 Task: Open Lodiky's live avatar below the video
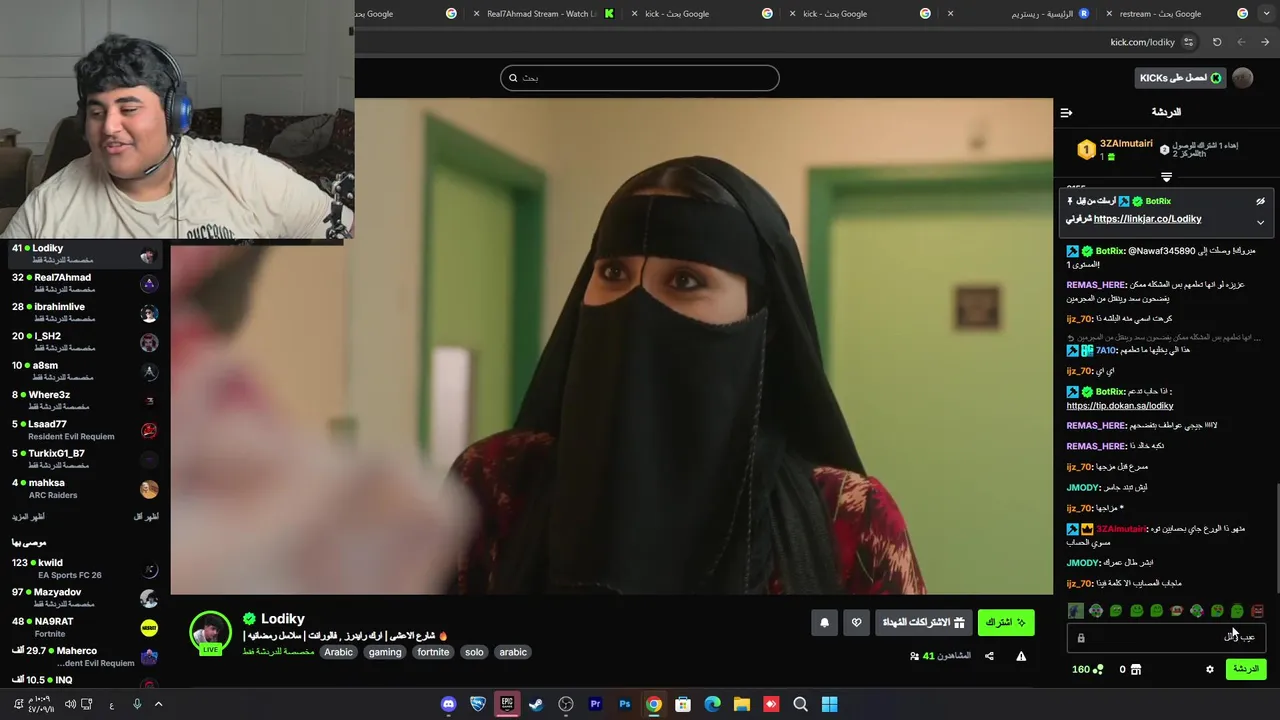click(x=210, y=633)
